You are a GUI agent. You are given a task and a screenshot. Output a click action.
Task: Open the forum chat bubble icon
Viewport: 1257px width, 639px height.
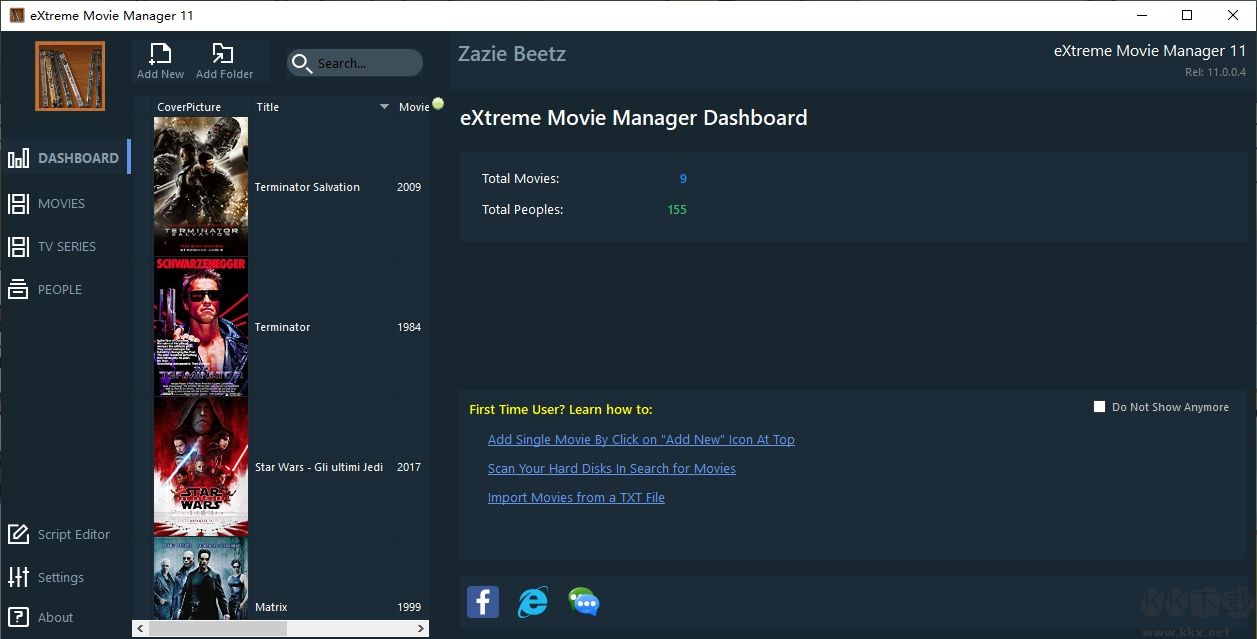[x=583, y=601]
